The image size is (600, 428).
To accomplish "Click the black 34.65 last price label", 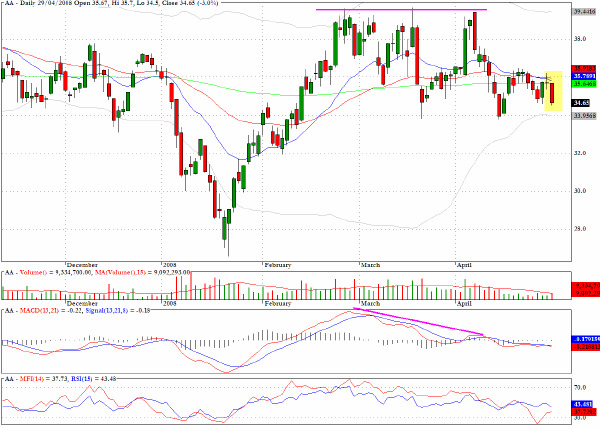I will 581,103.
